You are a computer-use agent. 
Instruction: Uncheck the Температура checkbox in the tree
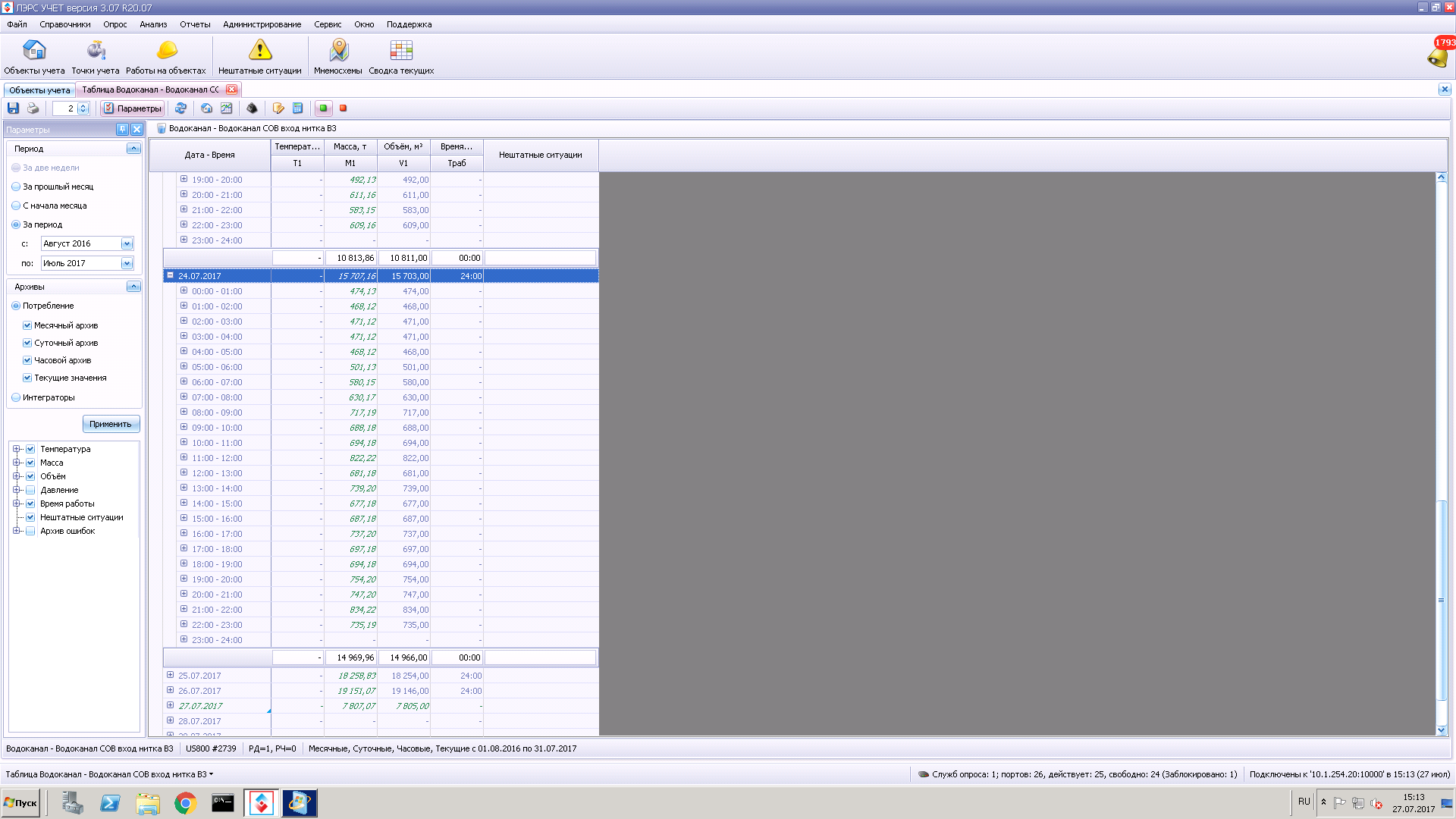click(x=30, y=449)
